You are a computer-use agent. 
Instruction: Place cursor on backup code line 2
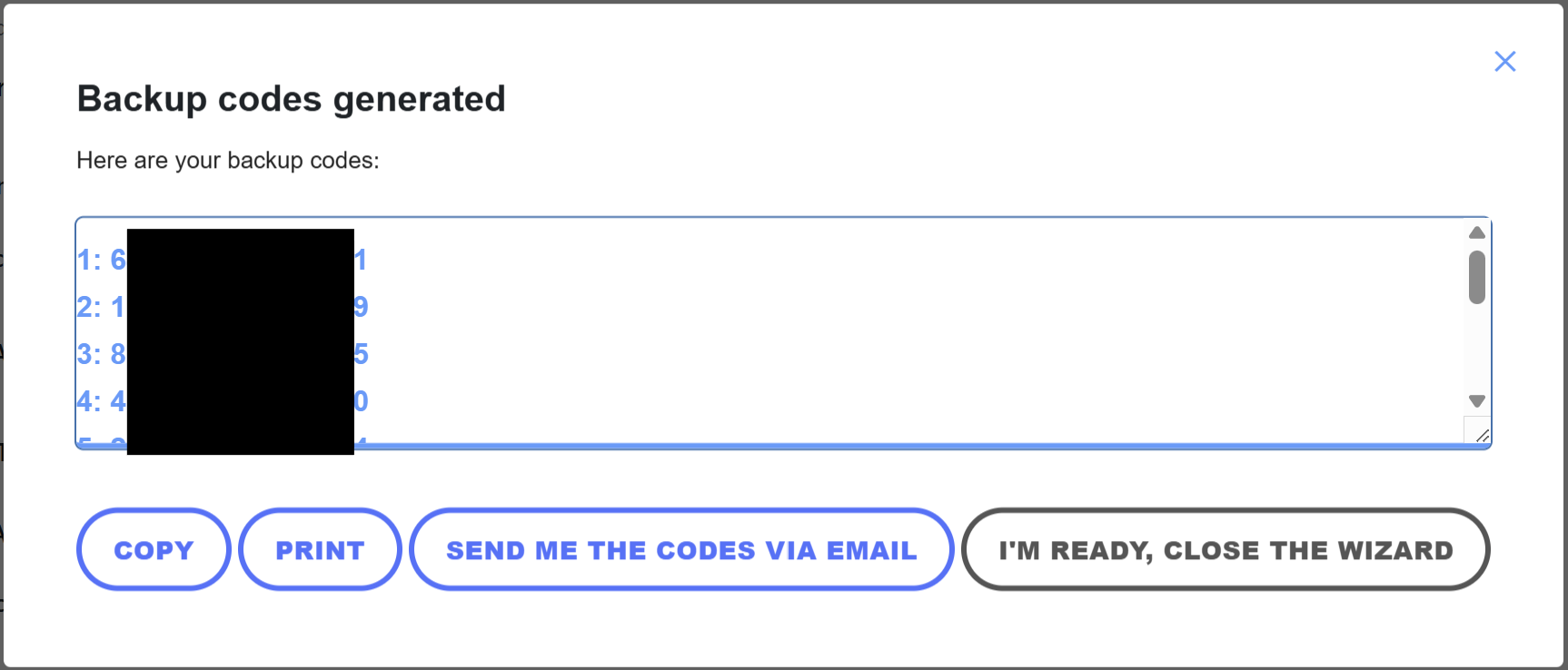[x=223, y=307]
